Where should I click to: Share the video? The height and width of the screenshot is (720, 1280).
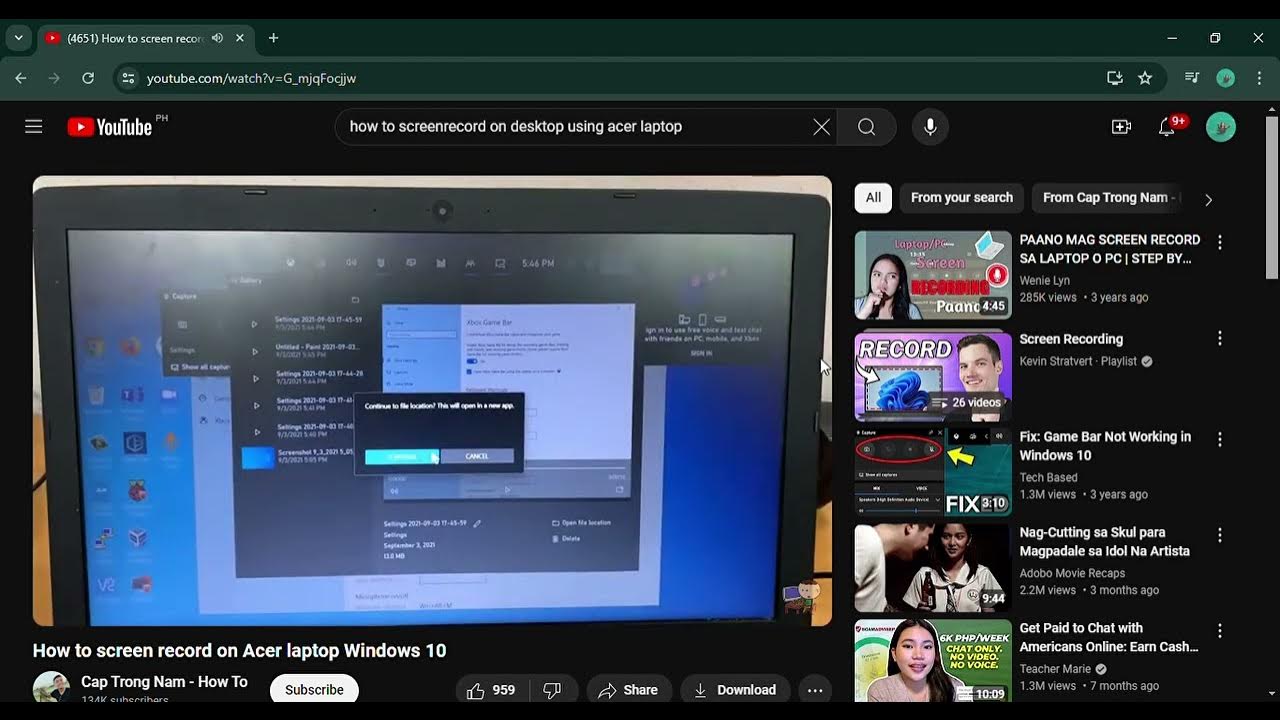point(628,690)
